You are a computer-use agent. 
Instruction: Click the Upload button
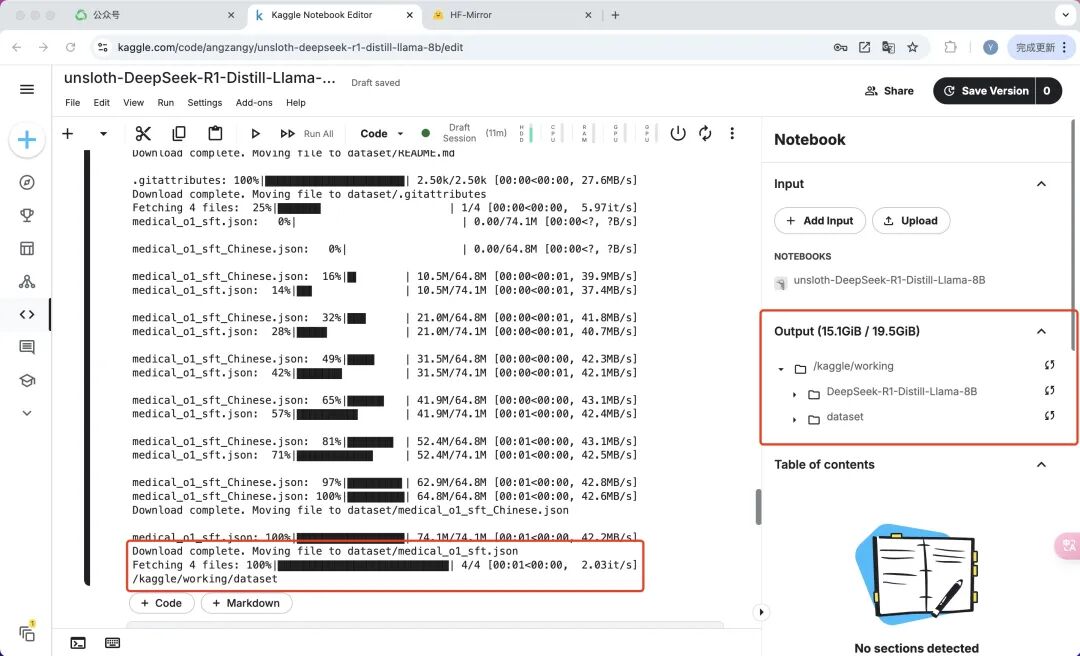911,221
